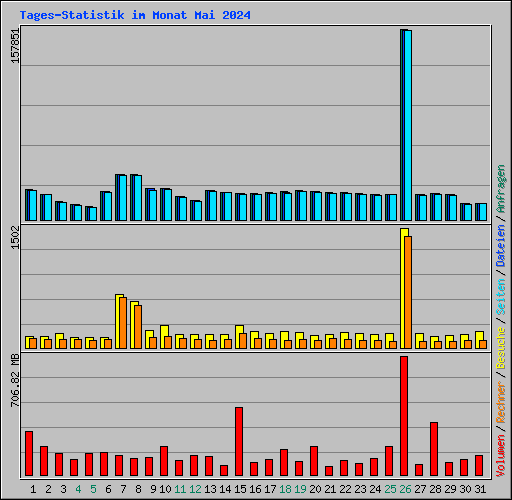
Task: Click day label 27 on the x-axis
Action: tap(420, 489)
